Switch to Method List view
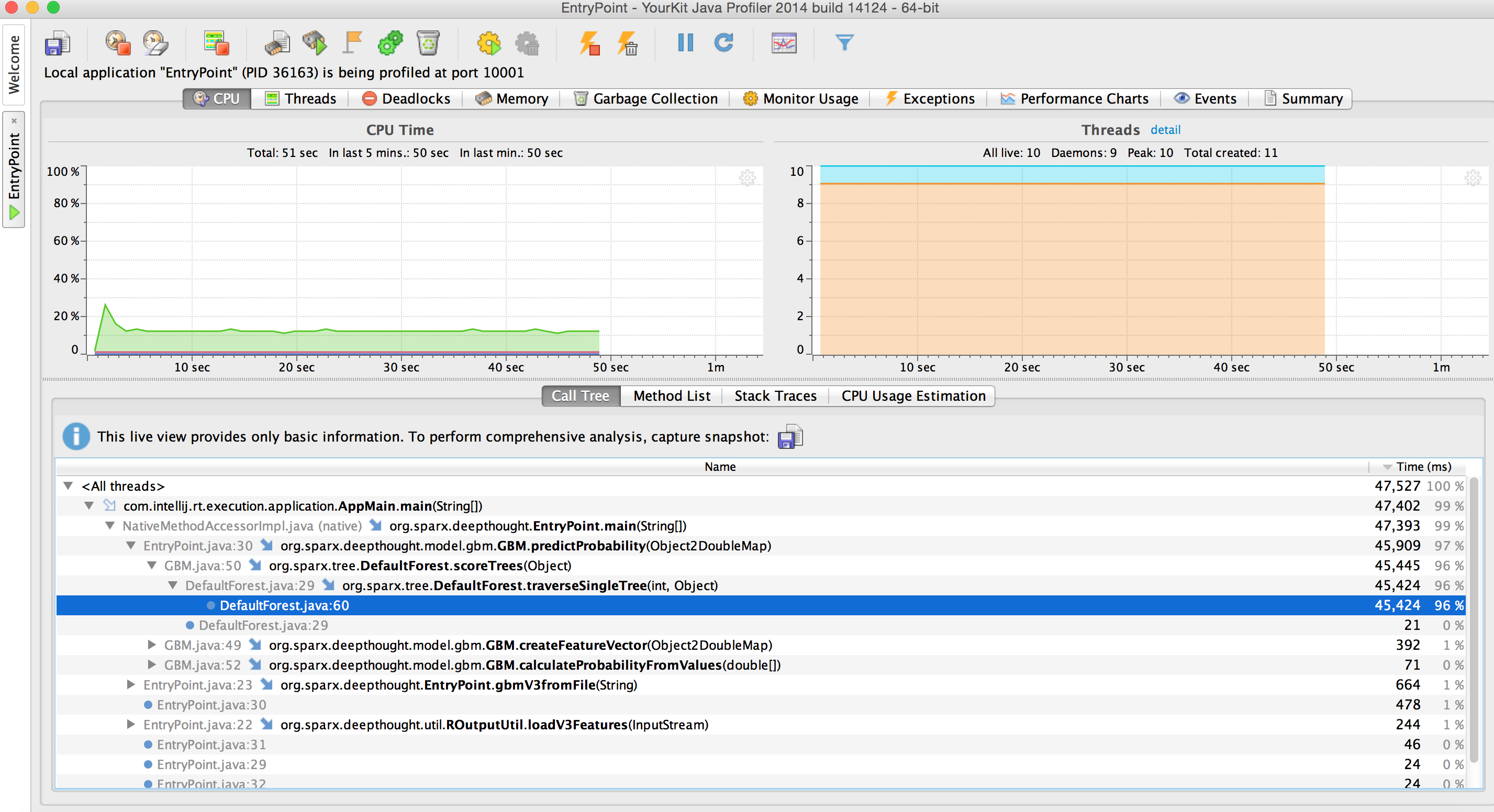This screenshot has width=1494, height=812. click(x=672, y=396)
